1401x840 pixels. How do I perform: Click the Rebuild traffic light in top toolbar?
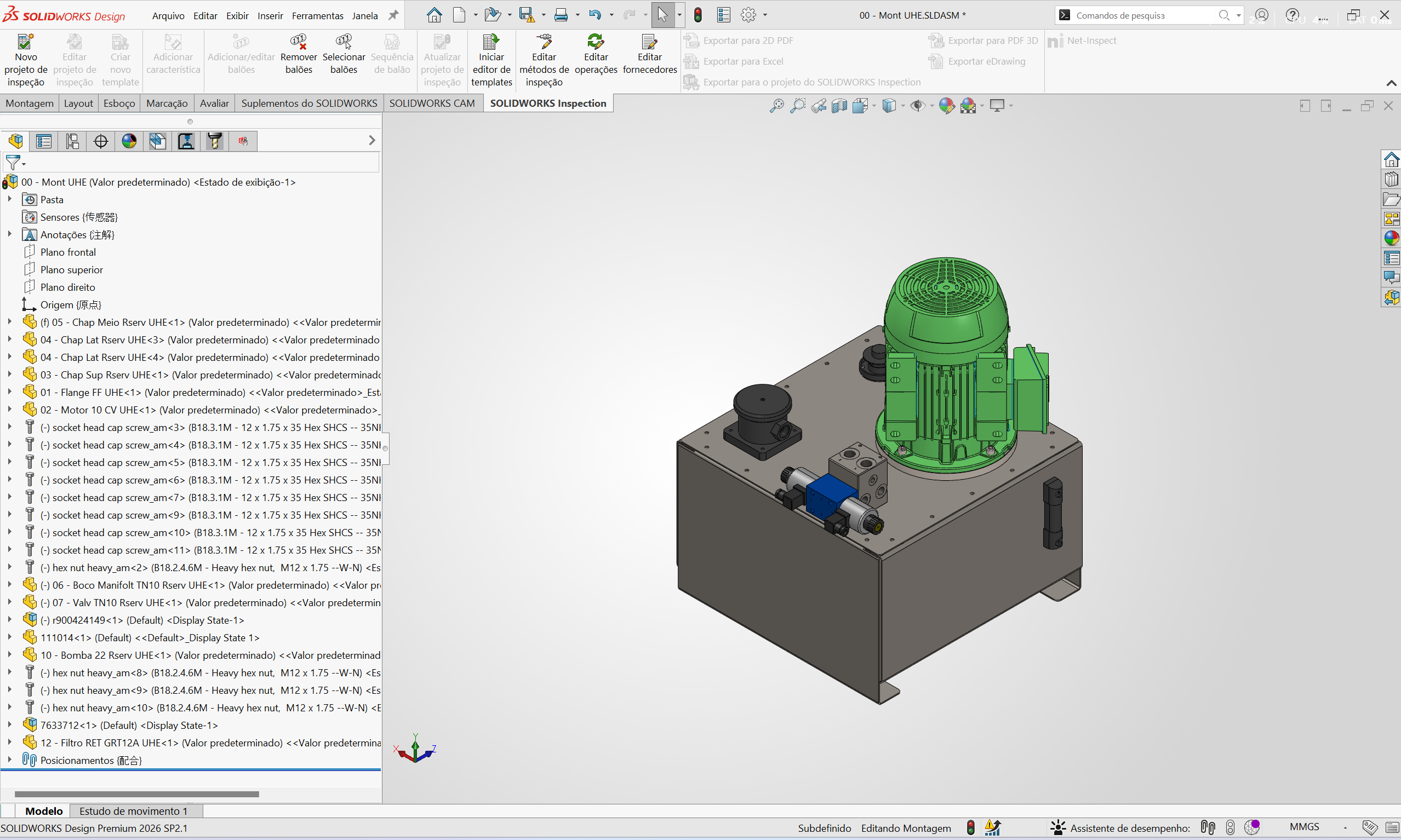tap(697, 15)
